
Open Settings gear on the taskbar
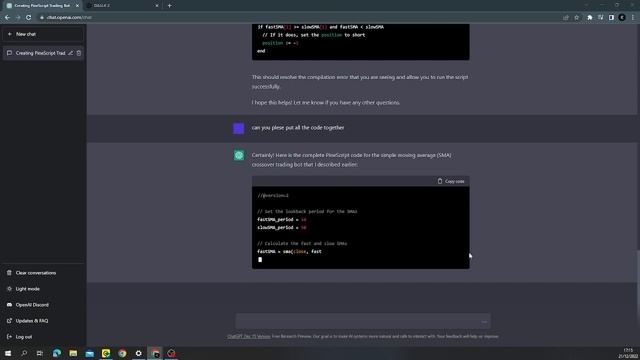138,353
